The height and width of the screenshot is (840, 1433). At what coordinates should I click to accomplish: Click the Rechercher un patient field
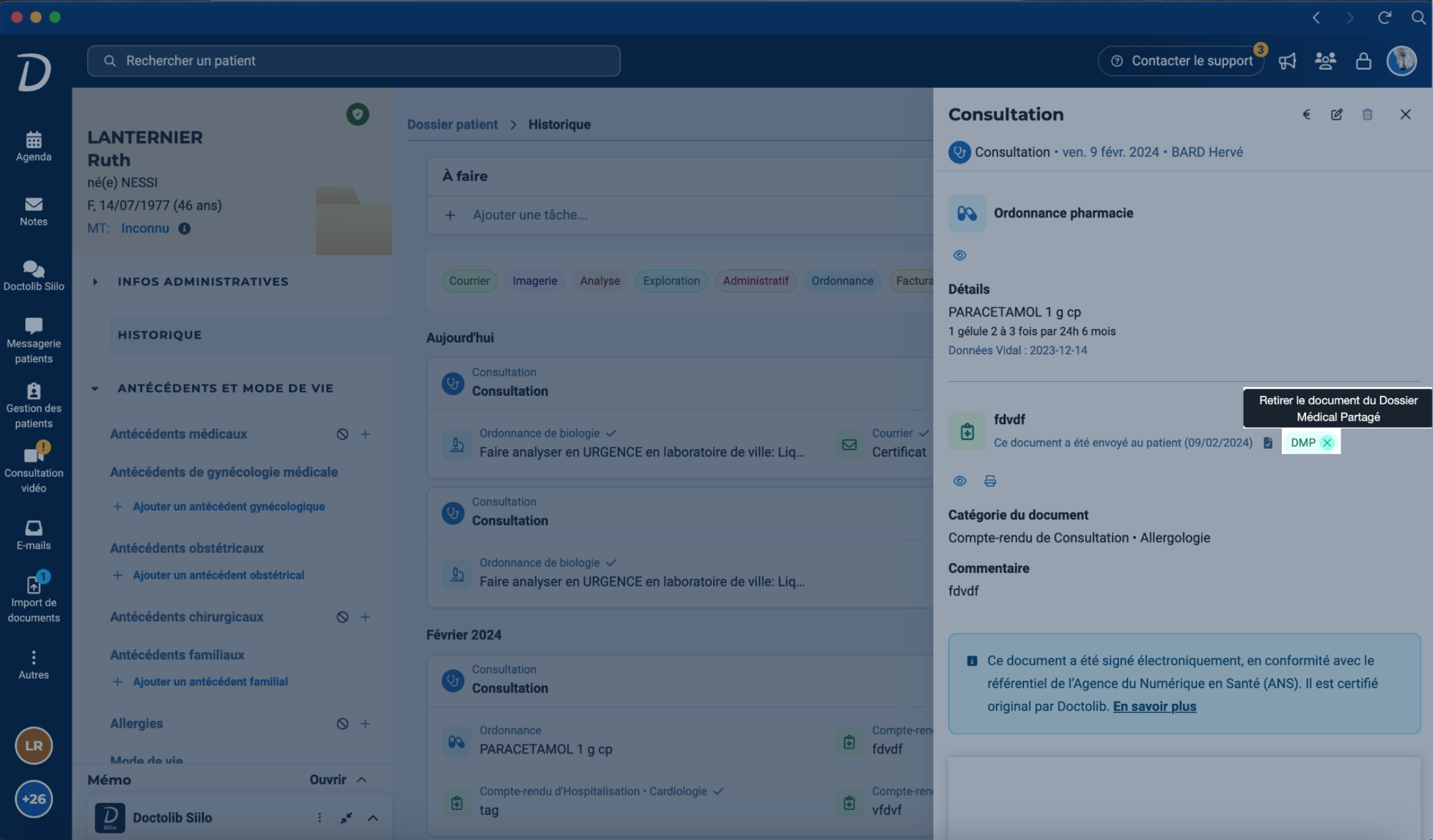354,61
